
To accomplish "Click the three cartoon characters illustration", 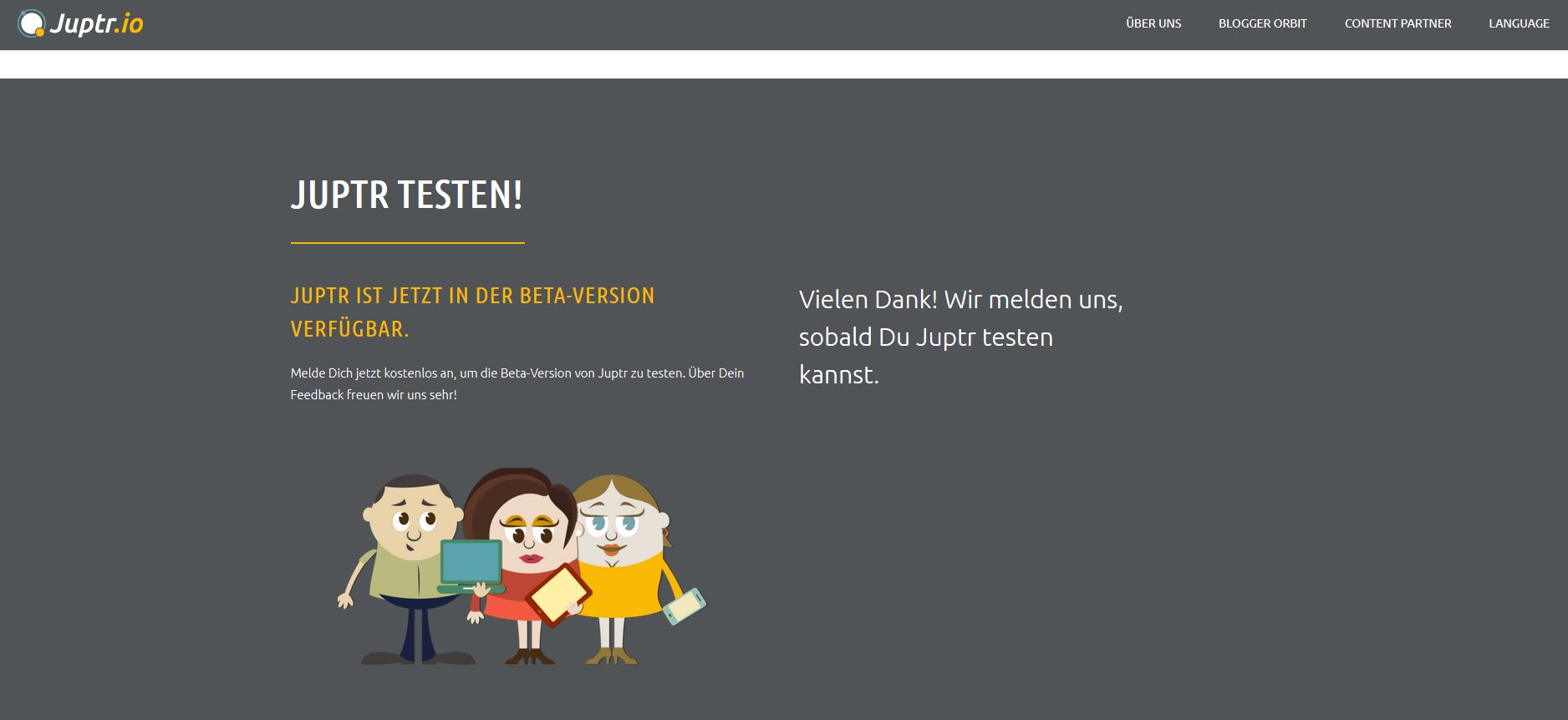I will [522, 566].
